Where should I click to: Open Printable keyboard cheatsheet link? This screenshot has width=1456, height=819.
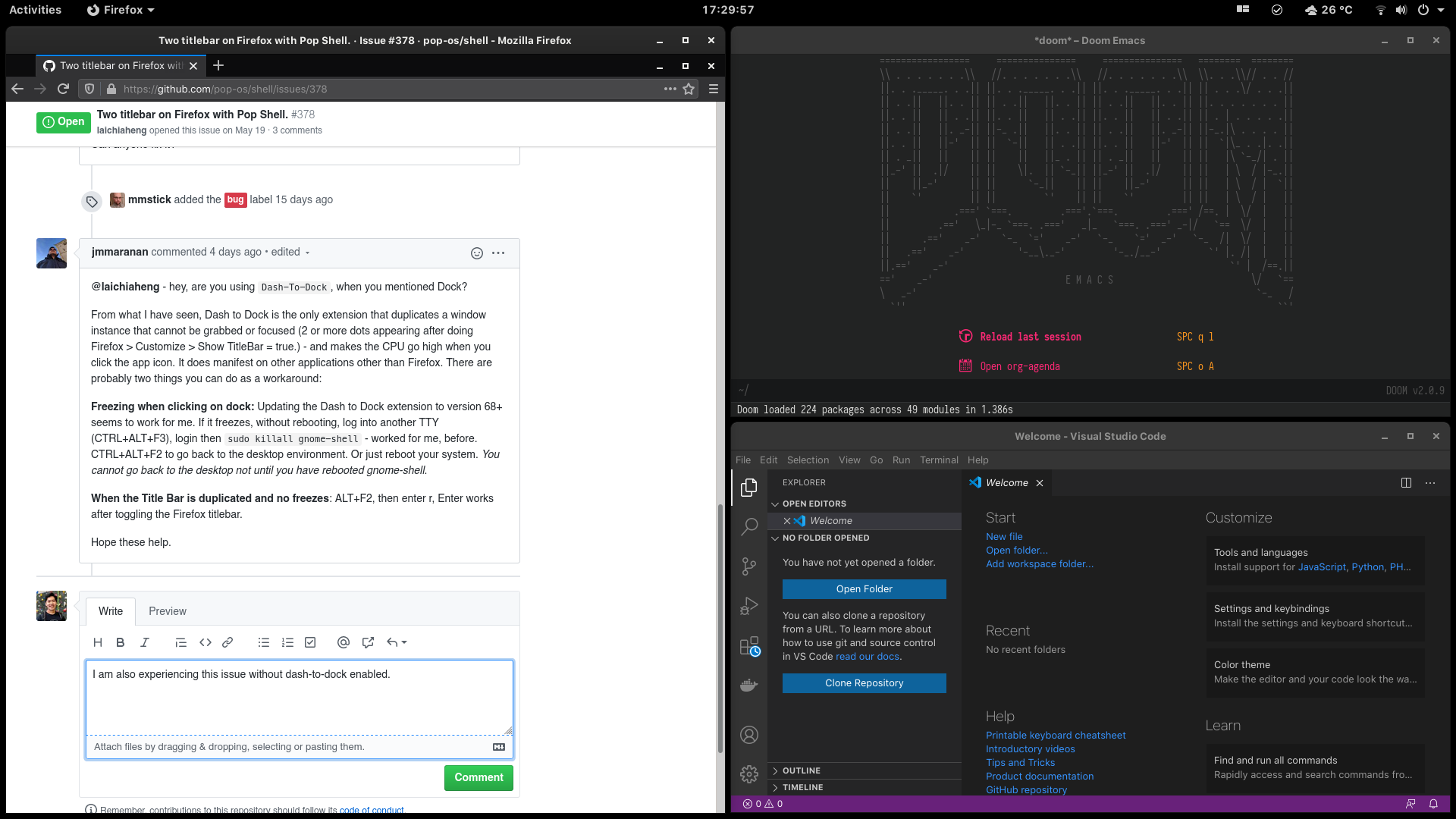(1056, 735)
